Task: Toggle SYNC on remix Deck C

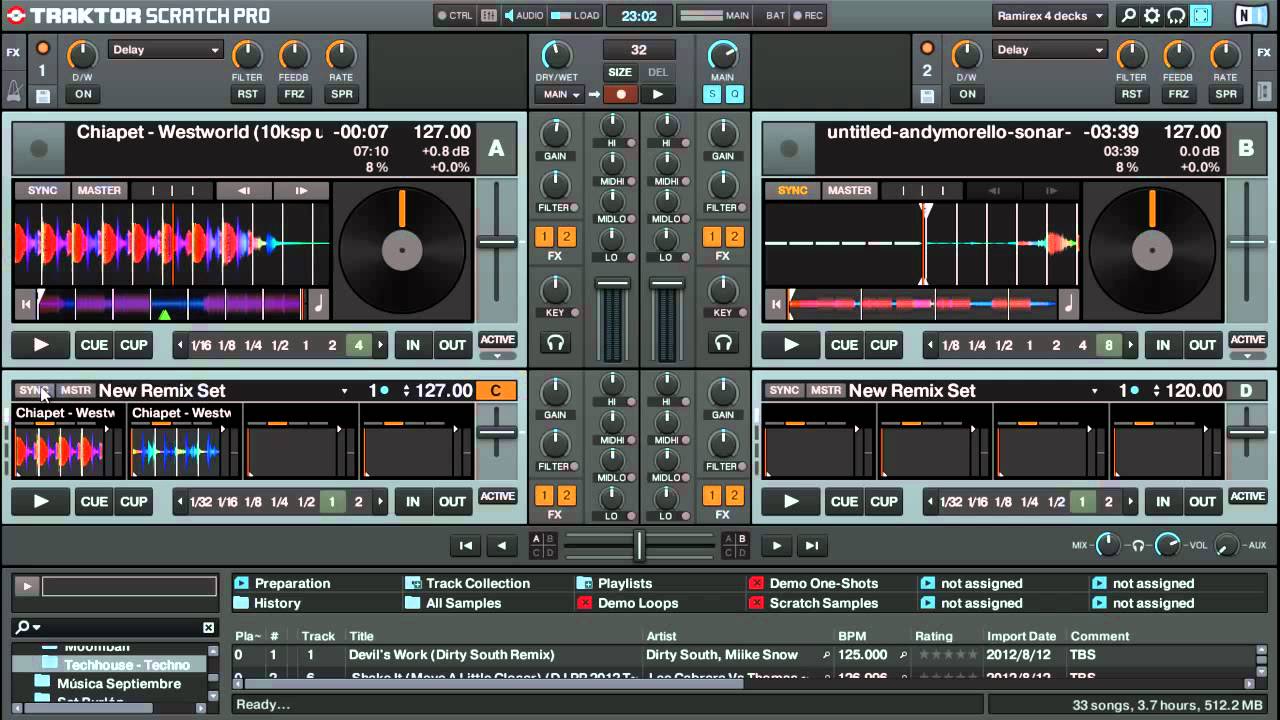Action: point(34,390)
